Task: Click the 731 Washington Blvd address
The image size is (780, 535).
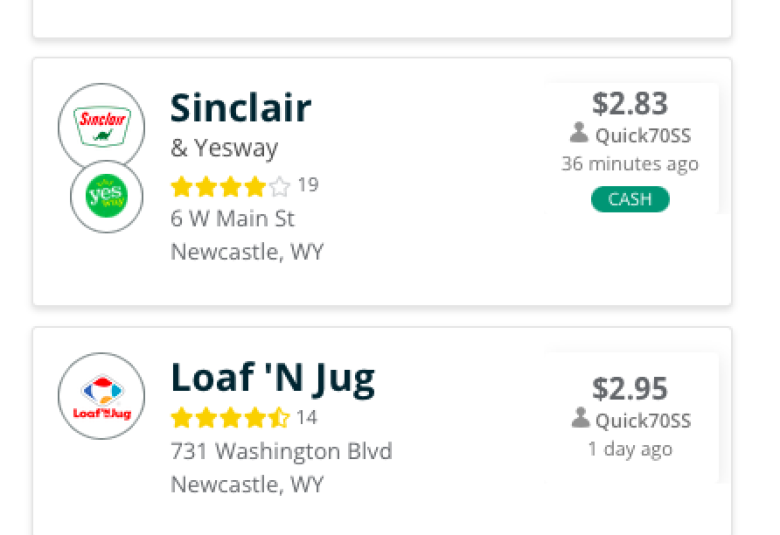Action: click(282, 451)
